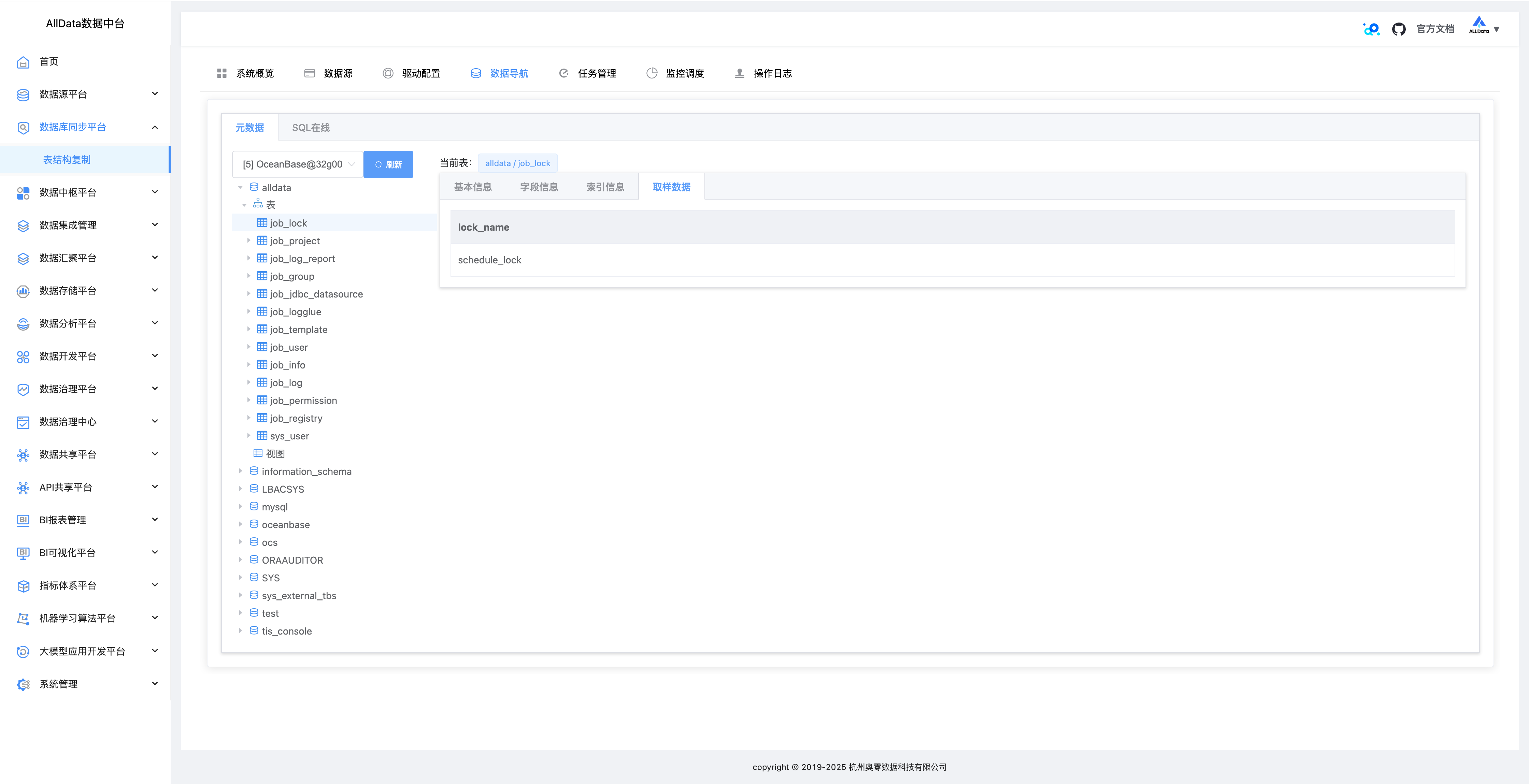Expand the mysql database node
The image size is (1529, 784).
pyautogui.click(x=240, y=507)
